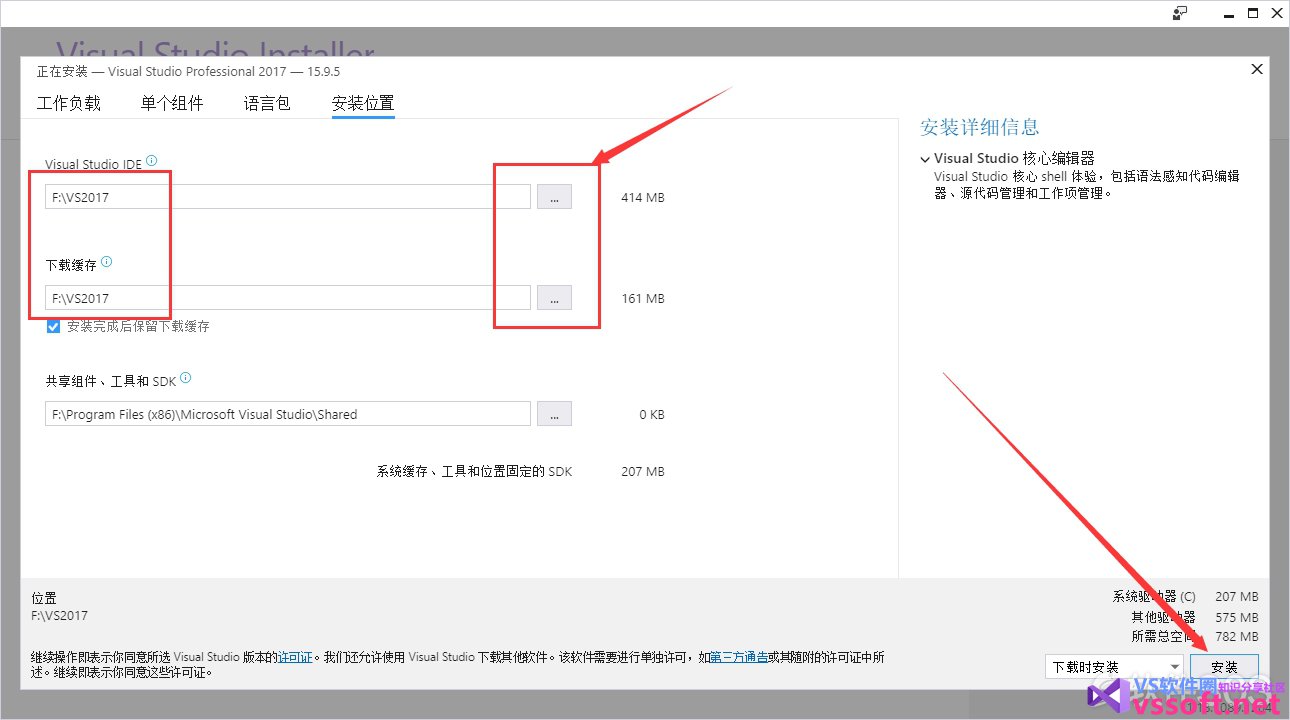Click the 系统缓存、工具和位置固定的 SDK label
The height and width of the screenshot is (720, 1290).
pos(474,471)
